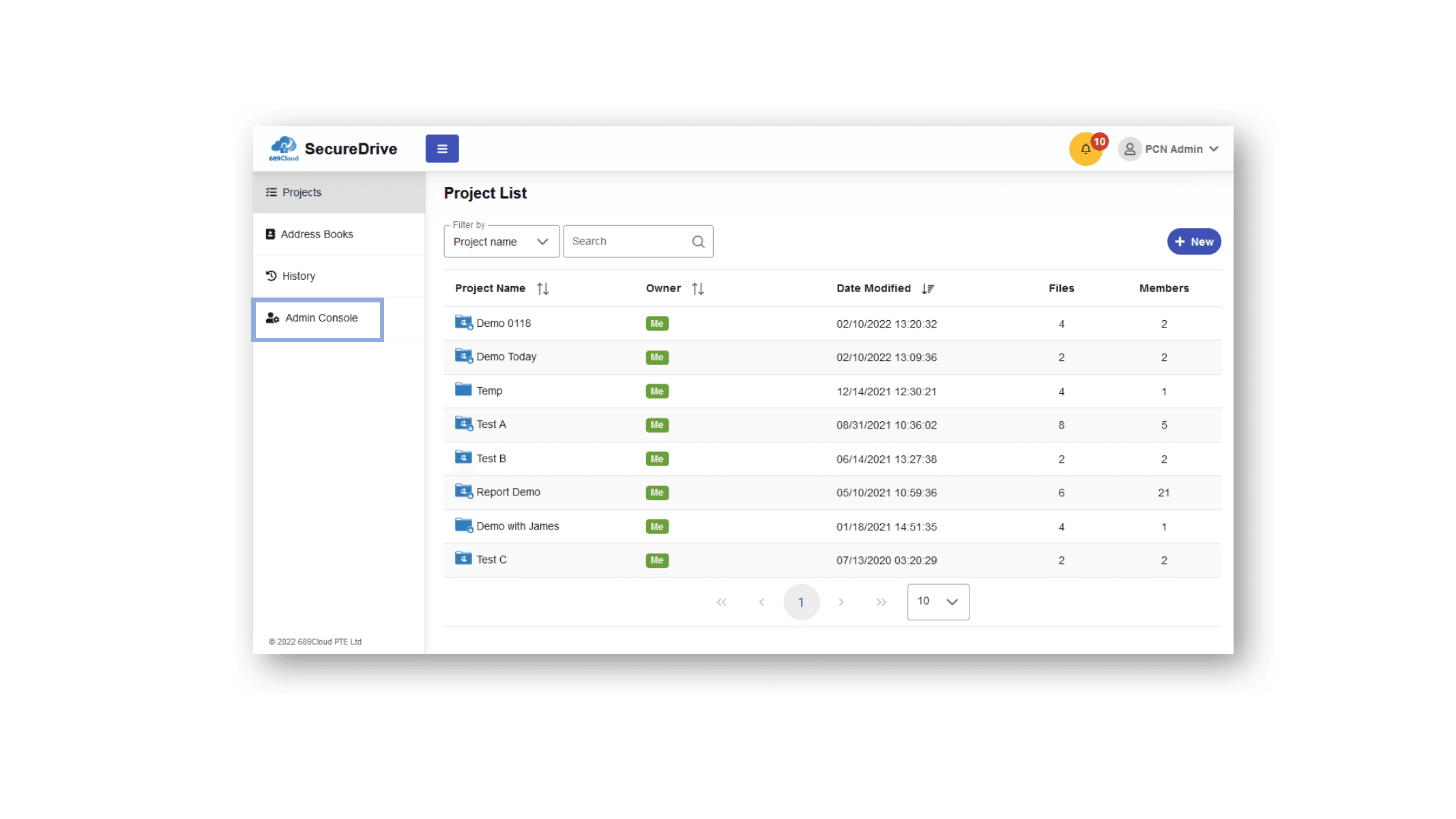
Task: Click the Project List heading
Action: pyautogui.click(x=485, y=193)
